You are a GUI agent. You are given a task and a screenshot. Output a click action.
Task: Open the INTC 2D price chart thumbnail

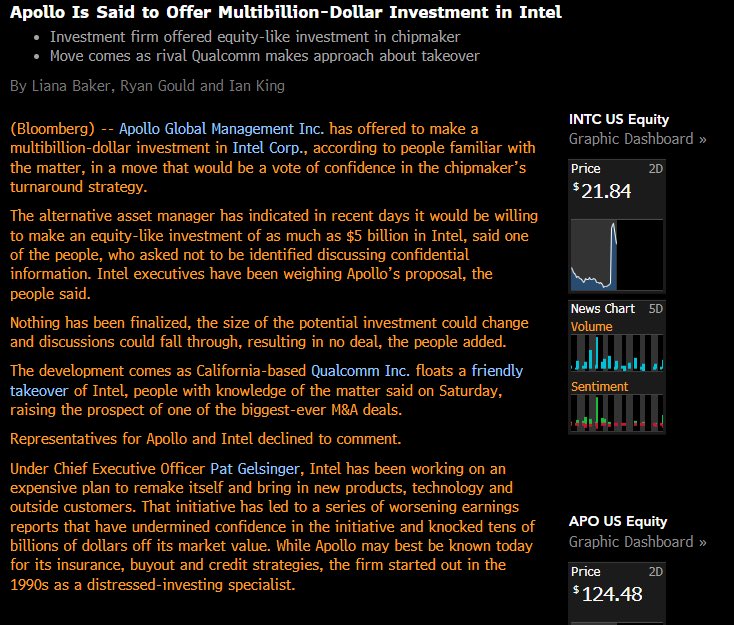[617, 255]
